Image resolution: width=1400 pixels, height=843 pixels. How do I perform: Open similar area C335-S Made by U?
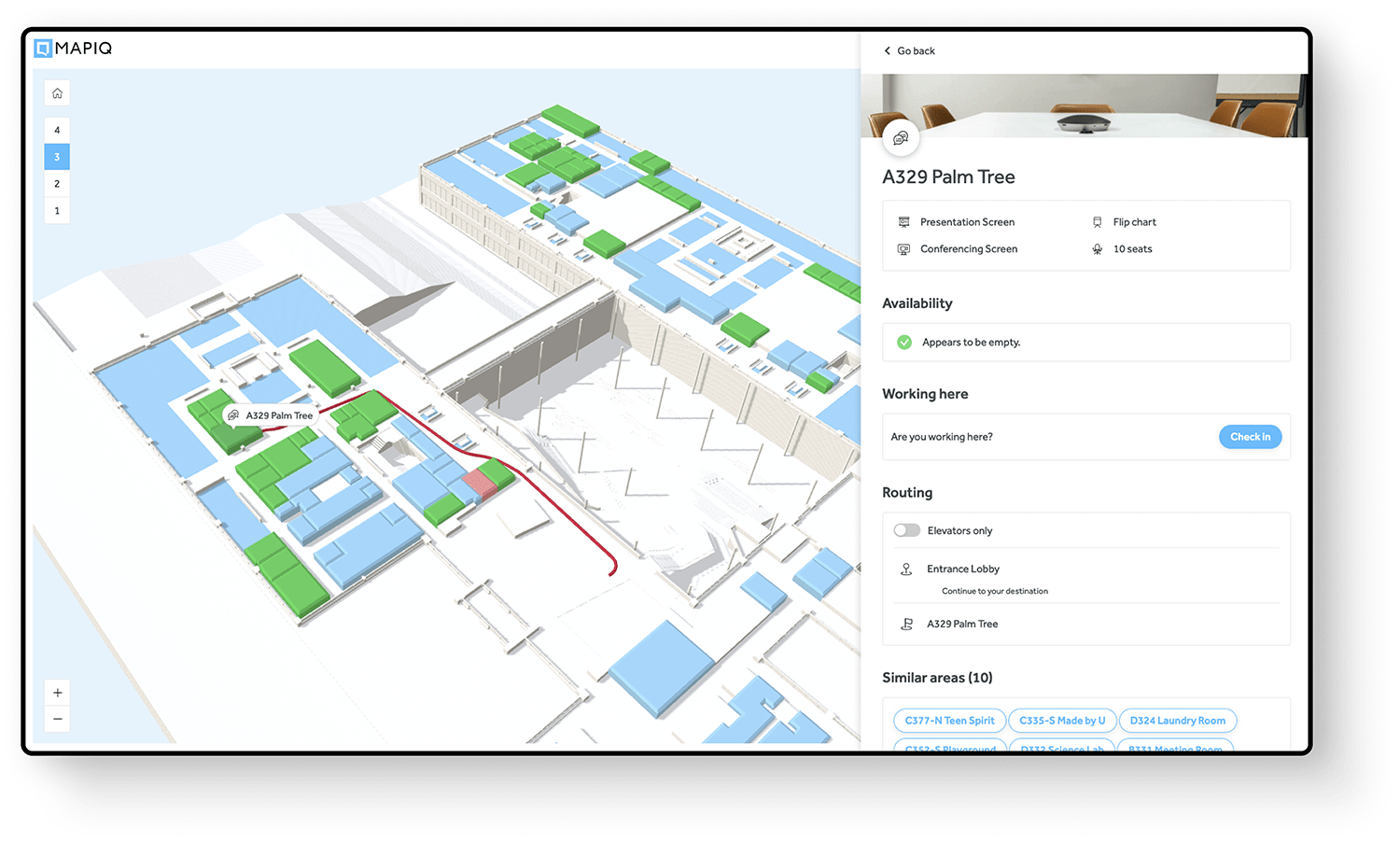tap(1062, 721)
